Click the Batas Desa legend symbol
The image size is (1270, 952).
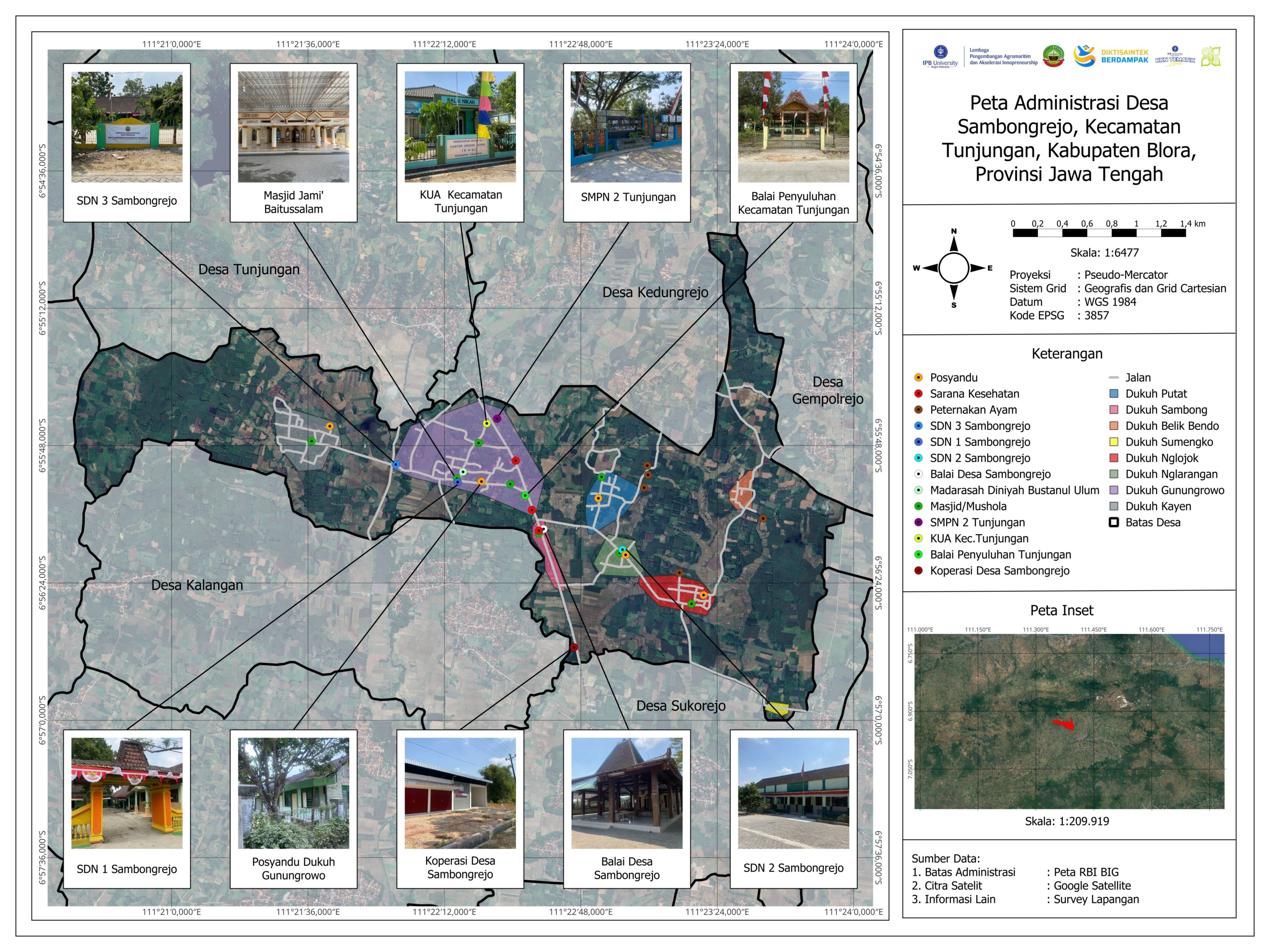coord(1114,522)
